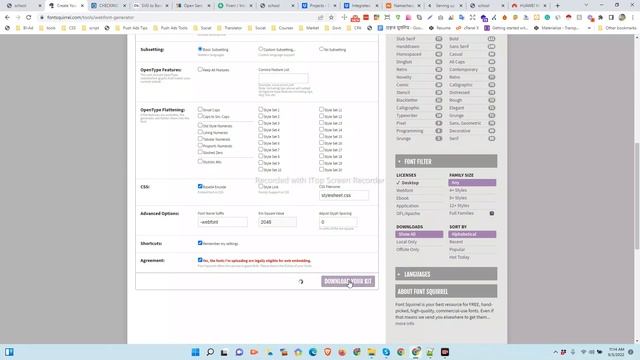Show hidden system tray icons chevron

coord(555,352)
